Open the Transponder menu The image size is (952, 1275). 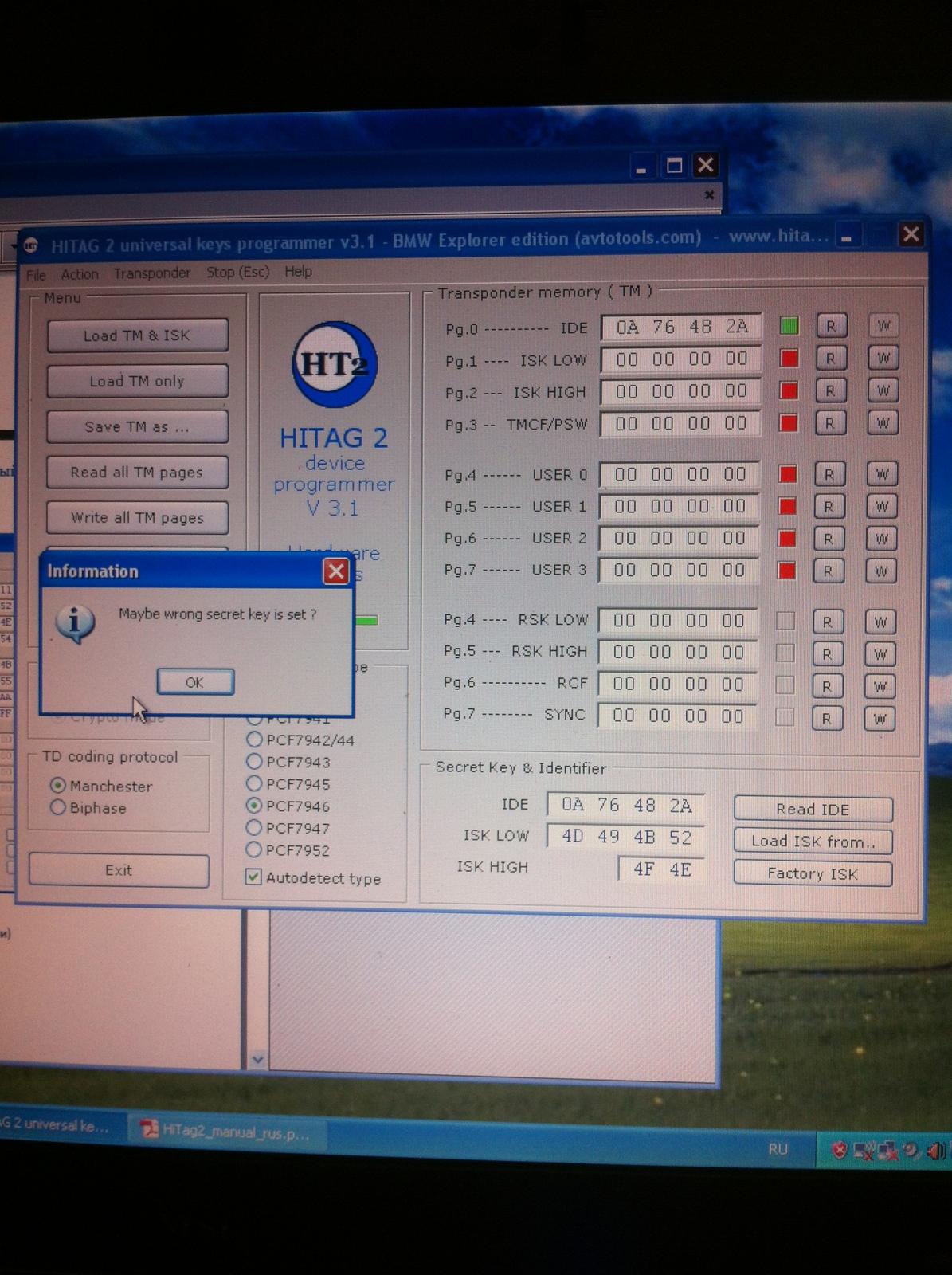pos(151,273)
